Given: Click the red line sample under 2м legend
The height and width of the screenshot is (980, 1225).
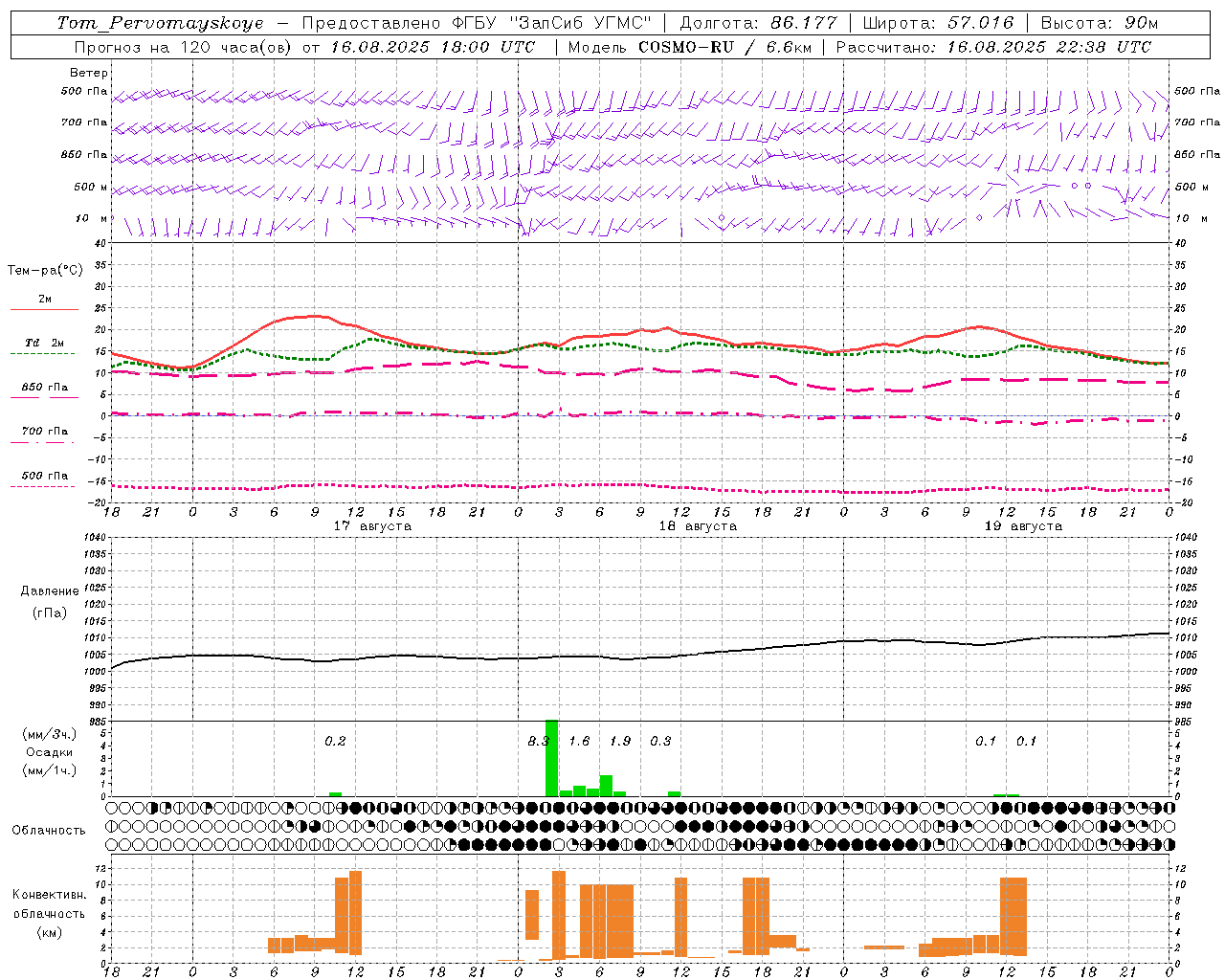Looking at the screenshot, I should coord(44,309).
